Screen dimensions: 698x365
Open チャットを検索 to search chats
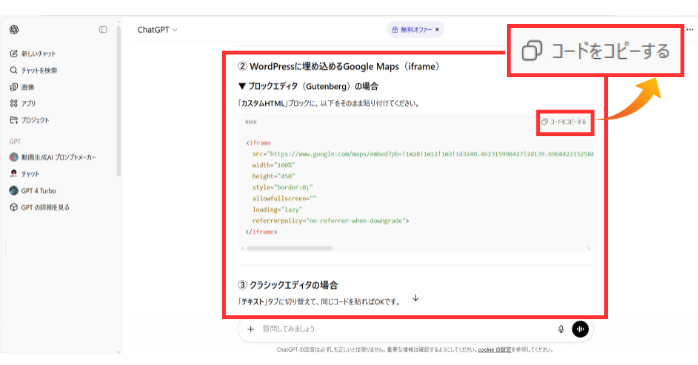(33, 70)
